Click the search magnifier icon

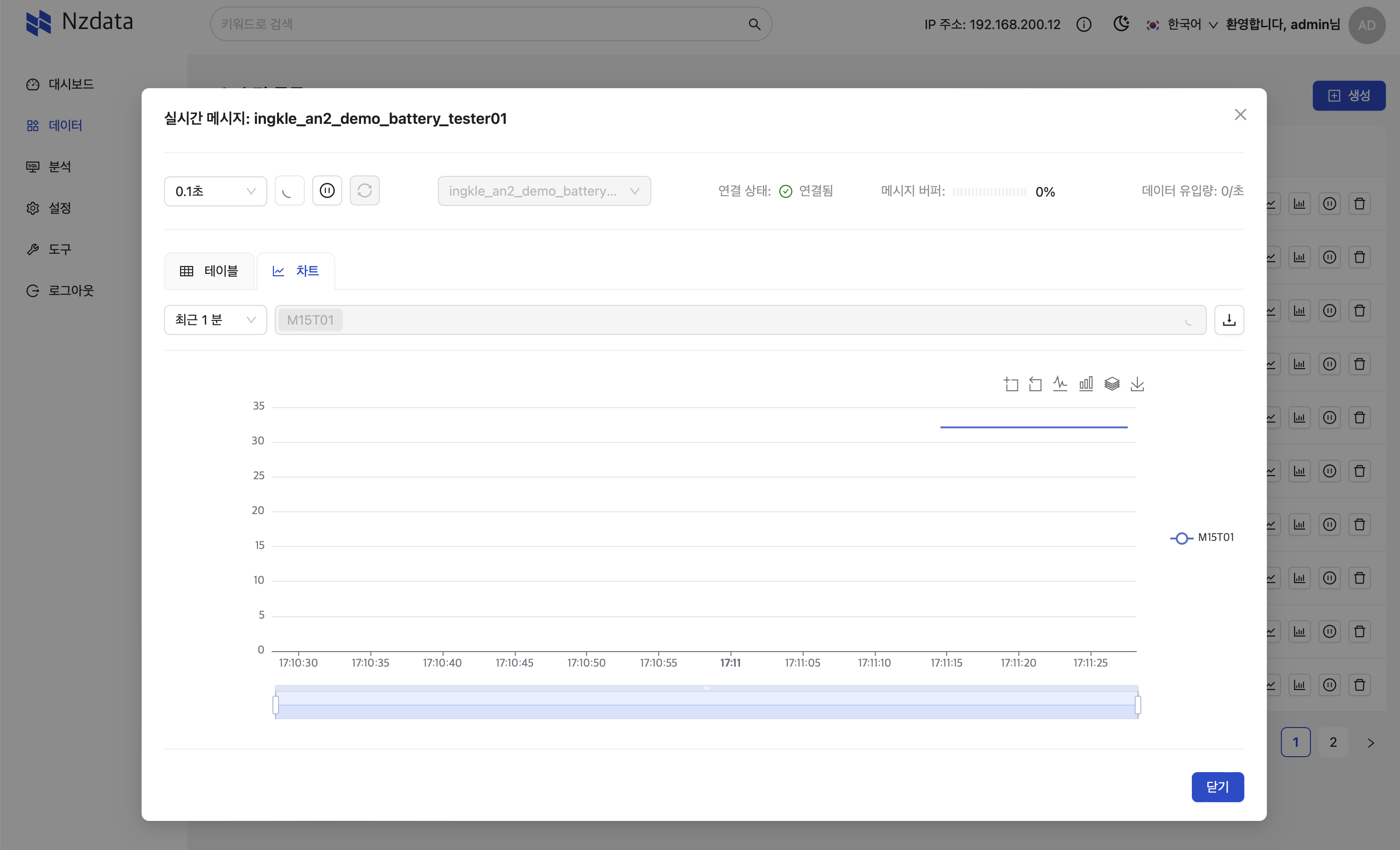point(754,24)
